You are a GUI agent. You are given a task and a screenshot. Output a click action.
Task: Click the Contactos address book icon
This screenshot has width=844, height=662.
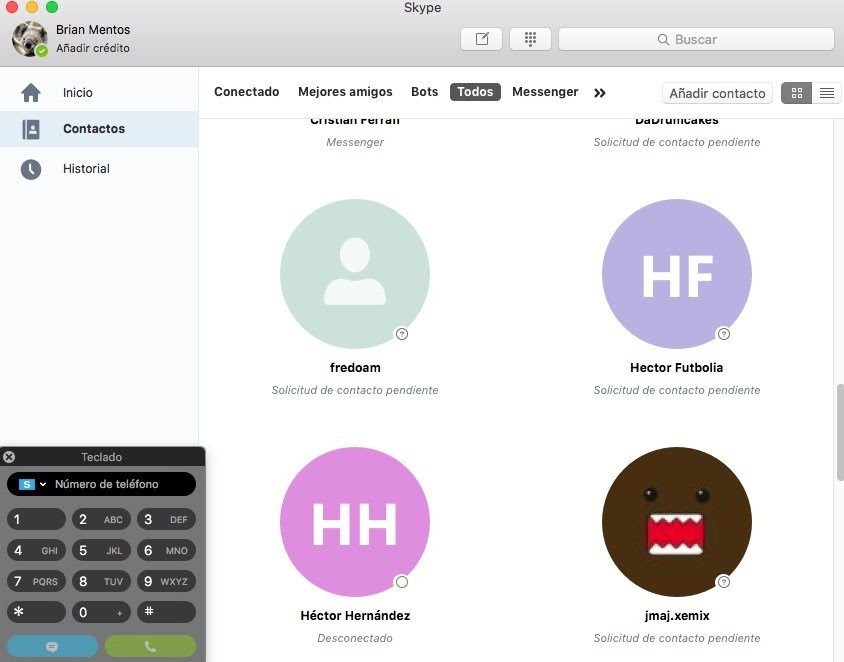(x=31, y=129)
